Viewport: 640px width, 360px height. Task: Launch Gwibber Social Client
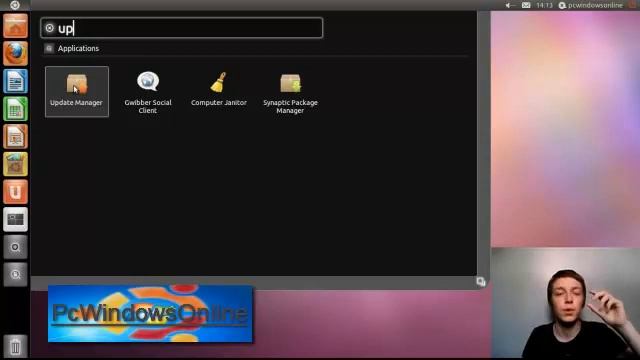(x=148, y=93)
